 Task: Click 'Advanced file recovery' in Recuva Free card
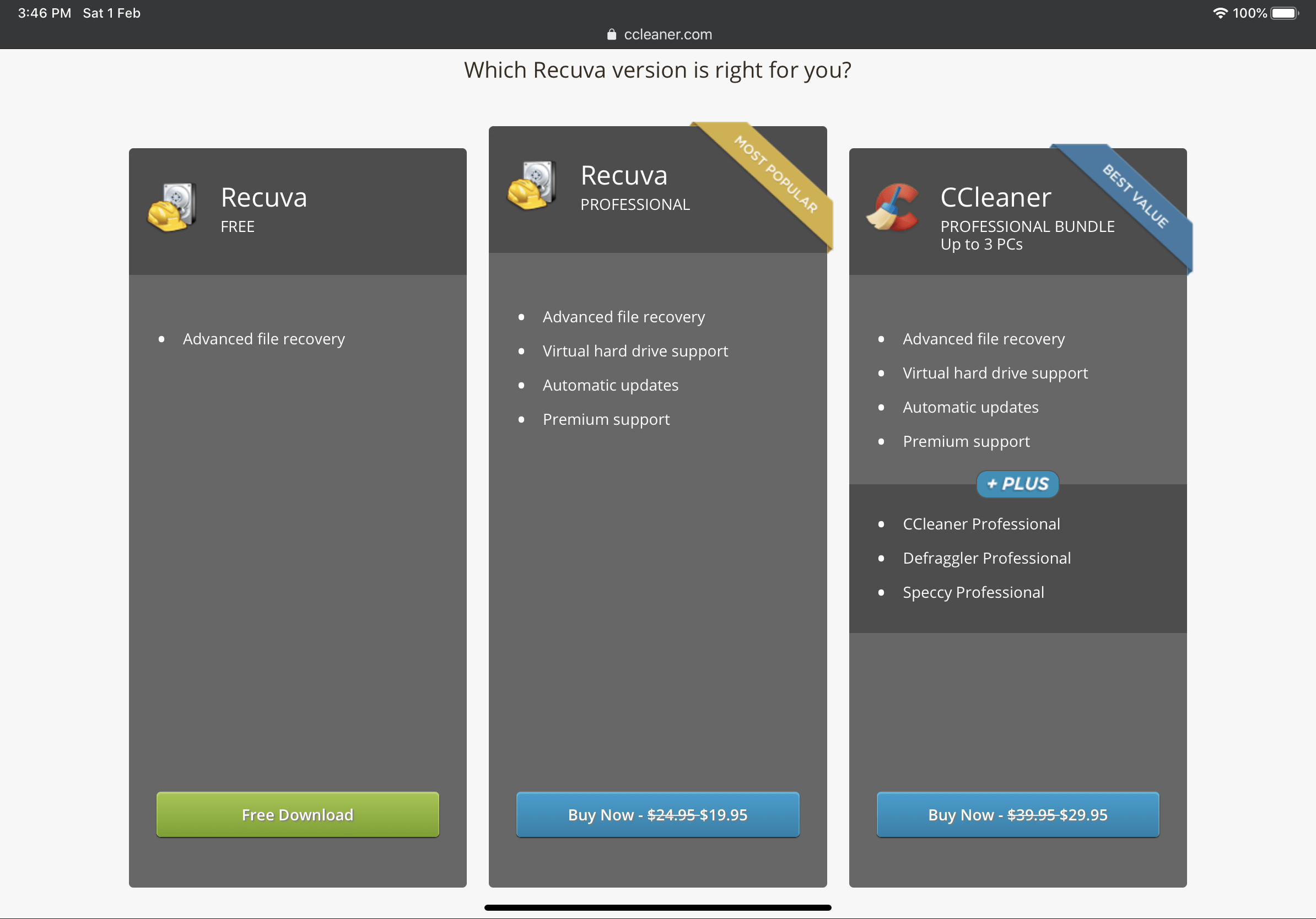(263, 339)
